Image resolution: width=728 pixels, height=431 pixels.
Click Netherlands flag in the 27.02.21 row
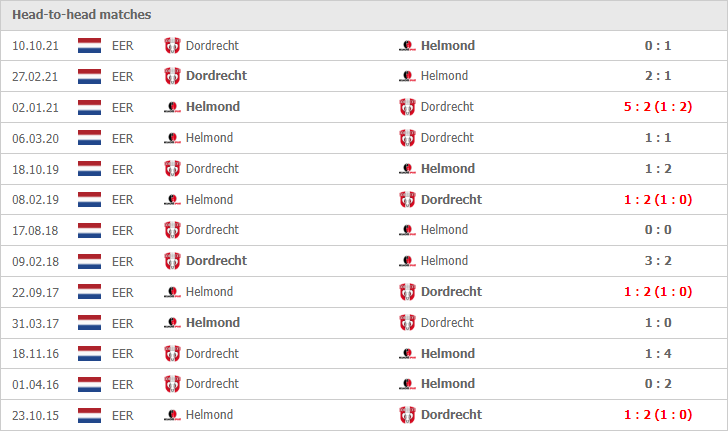89,76
